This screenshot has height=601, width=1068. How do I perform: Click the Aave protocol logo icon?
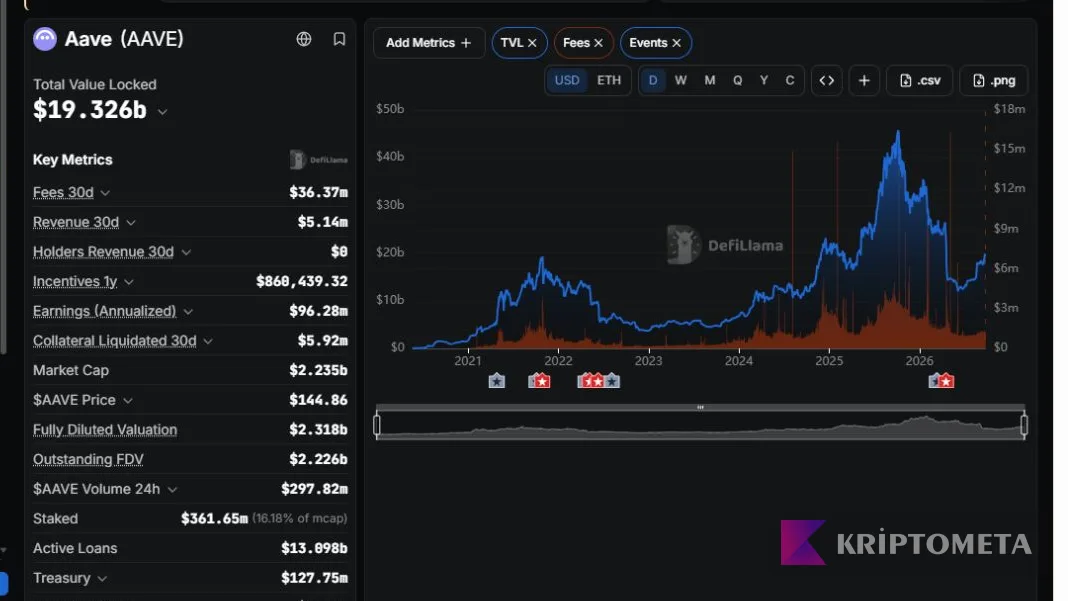click(x=45, y=40)
